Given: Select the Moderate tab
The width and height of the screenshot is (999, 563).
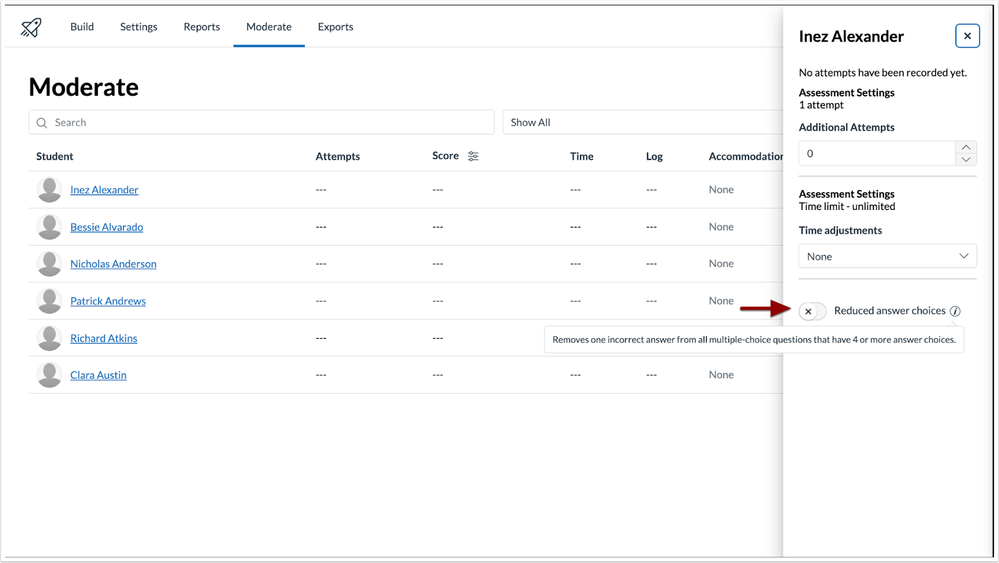Looking at the screenshot, I should click(269, 27).
